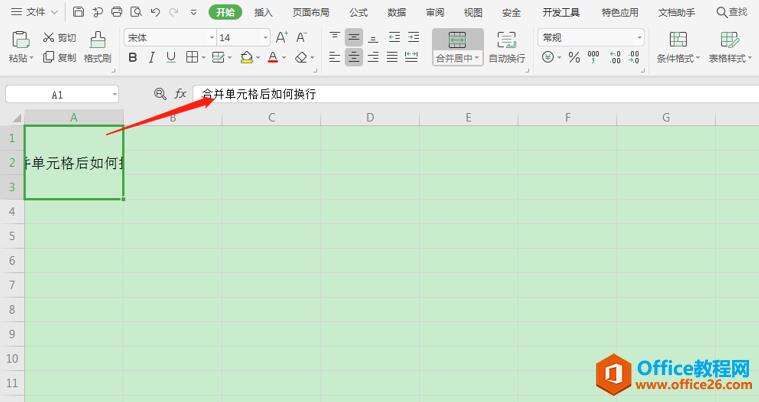Expand the 表格样式 dropdown
This screenshot has height=402, width=759.
(750, 58)
